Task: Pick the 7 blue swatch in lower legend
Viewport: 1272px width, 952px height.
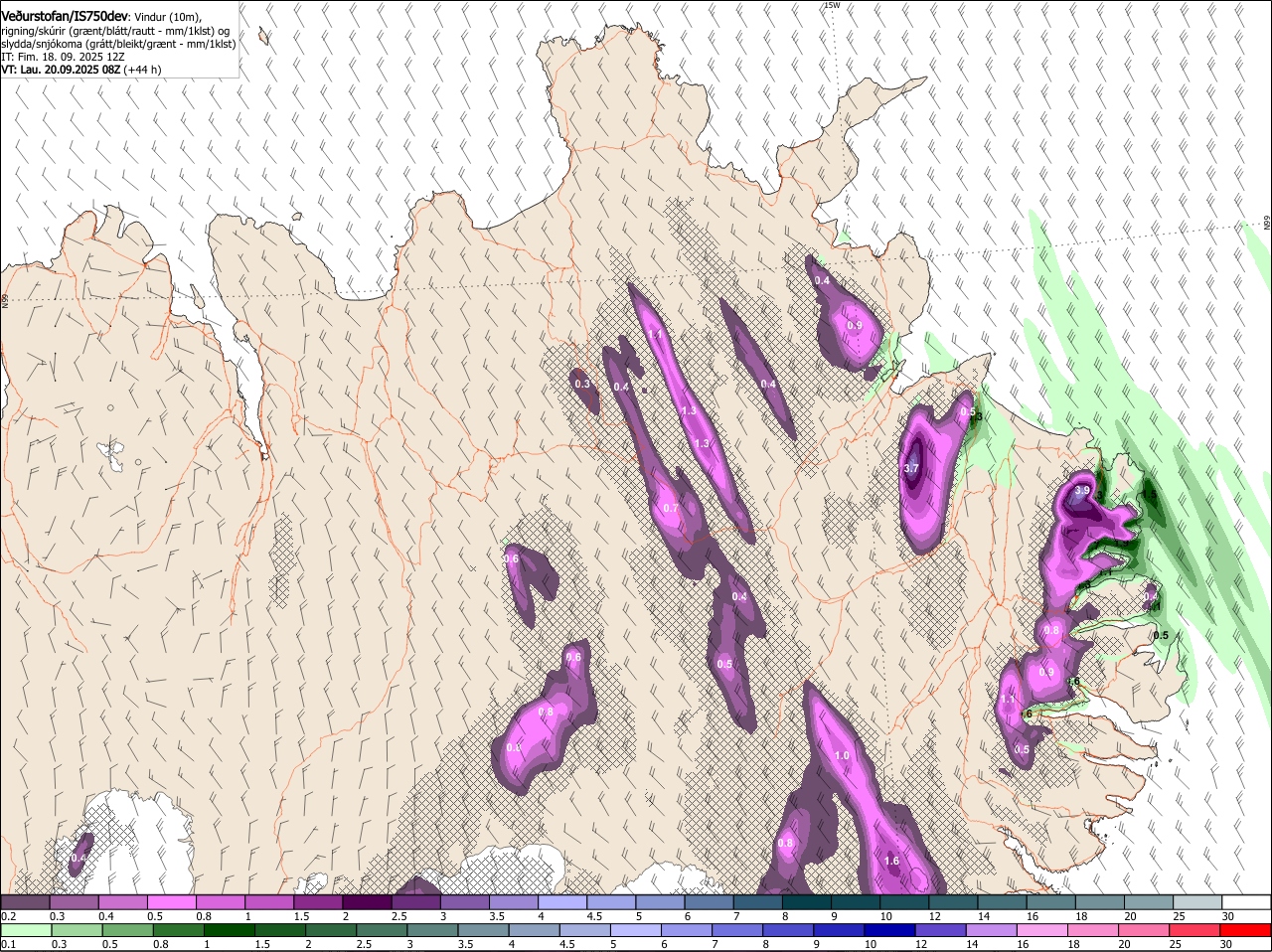Action: point(737,930)
